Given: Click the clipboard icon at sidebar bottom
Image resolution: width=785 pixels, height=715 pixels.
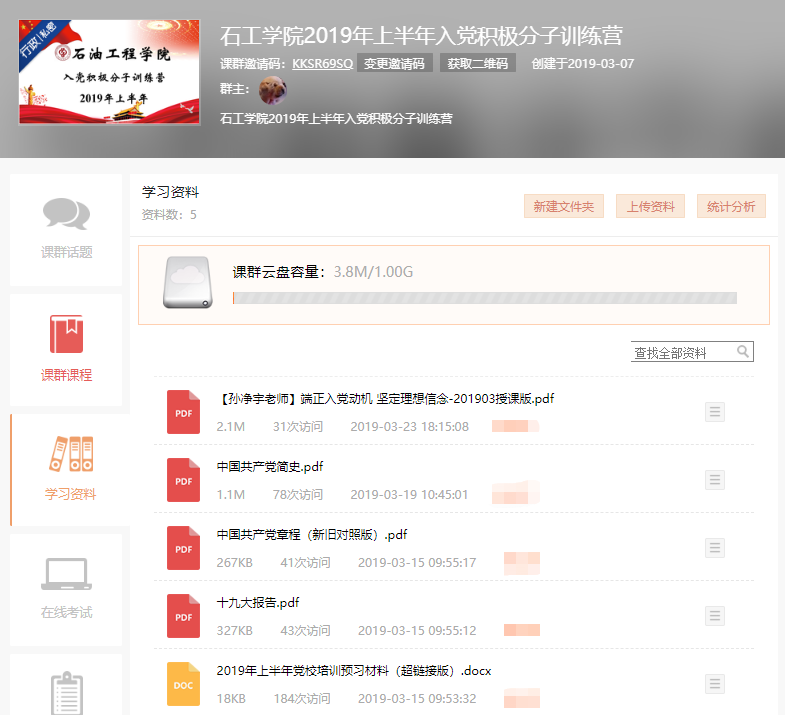Looking at the screenshot, I should pyautogui.click(x=66, y=693).
